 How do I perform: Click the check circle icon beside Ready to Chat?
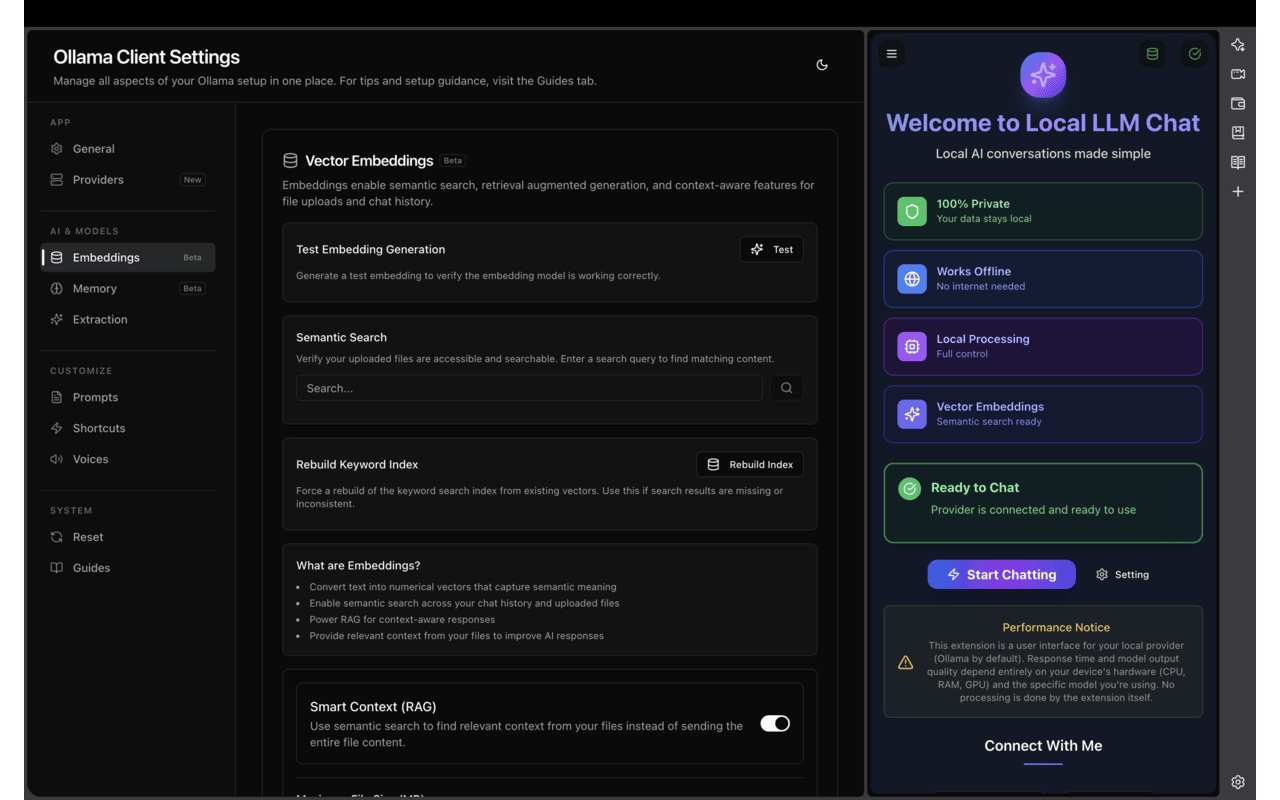coord(910,489)
